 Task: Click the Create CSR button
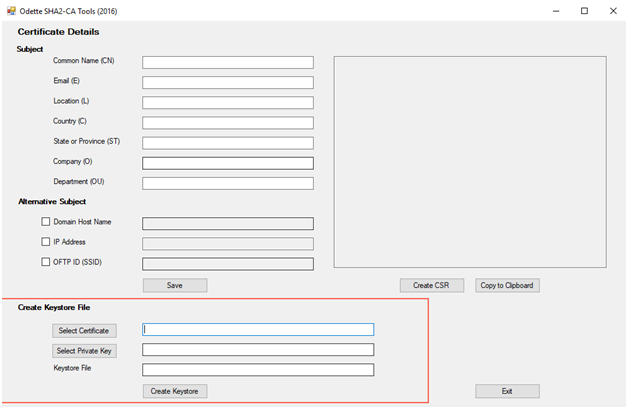[432, 285]
